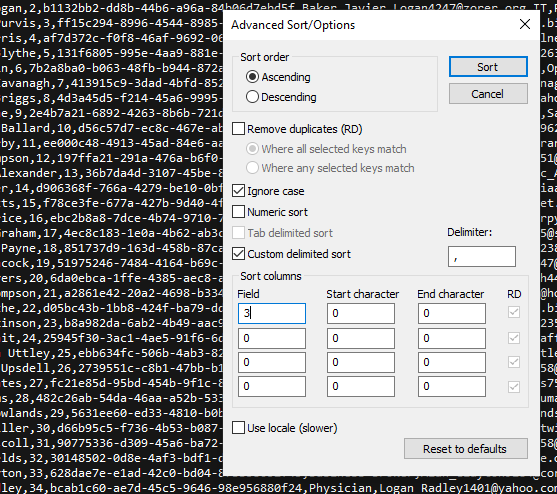Click third-row Start character input
The image size is (557, 494).
tap(361, 362)
